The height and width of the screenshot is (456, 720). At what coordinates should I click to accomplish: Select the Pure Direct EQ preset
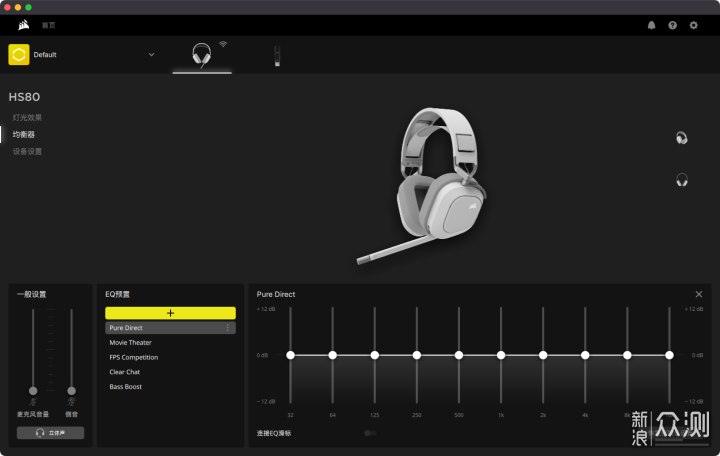coord(170,328)
